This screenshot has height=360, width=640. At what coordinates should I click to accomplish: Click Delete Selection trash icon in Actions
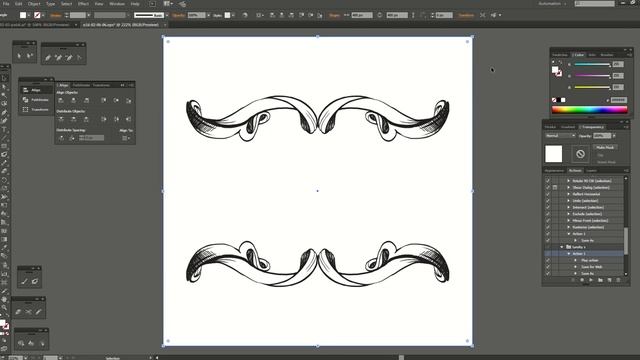(x=618, y=280)
